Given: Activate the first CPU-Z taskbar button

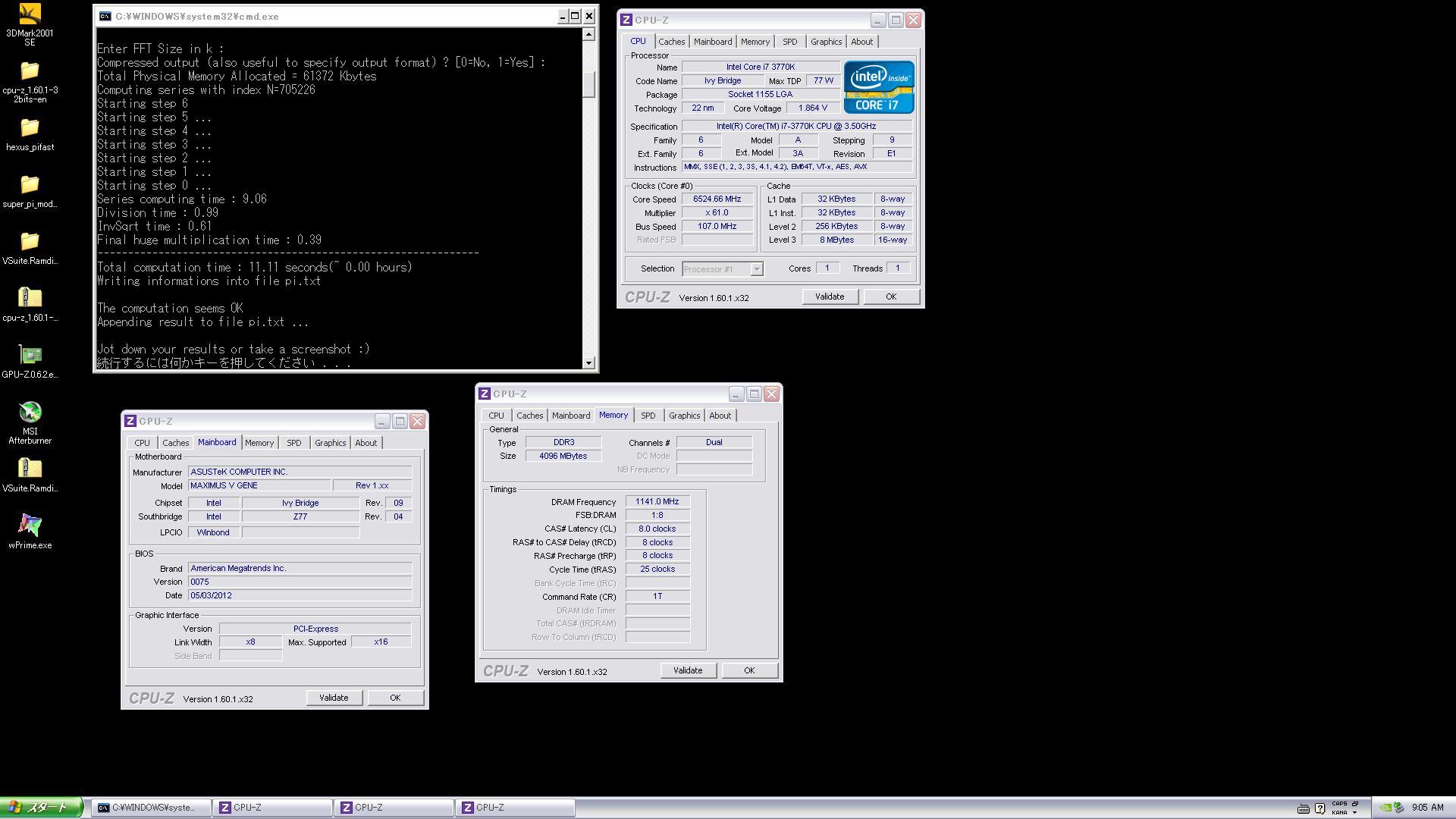Looking at the screenshot, I should click(x=272, y=808).
